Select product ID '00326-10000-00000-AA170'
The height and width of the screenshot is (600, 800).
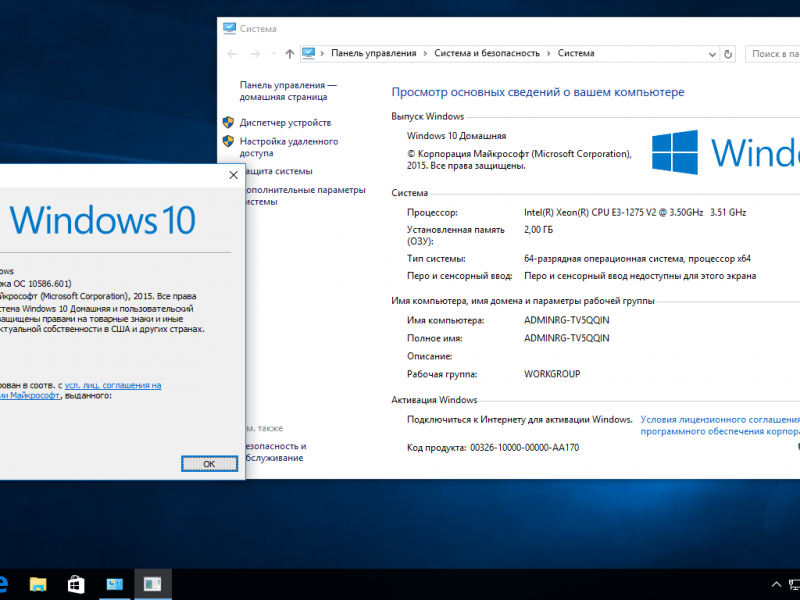(524, 447)
